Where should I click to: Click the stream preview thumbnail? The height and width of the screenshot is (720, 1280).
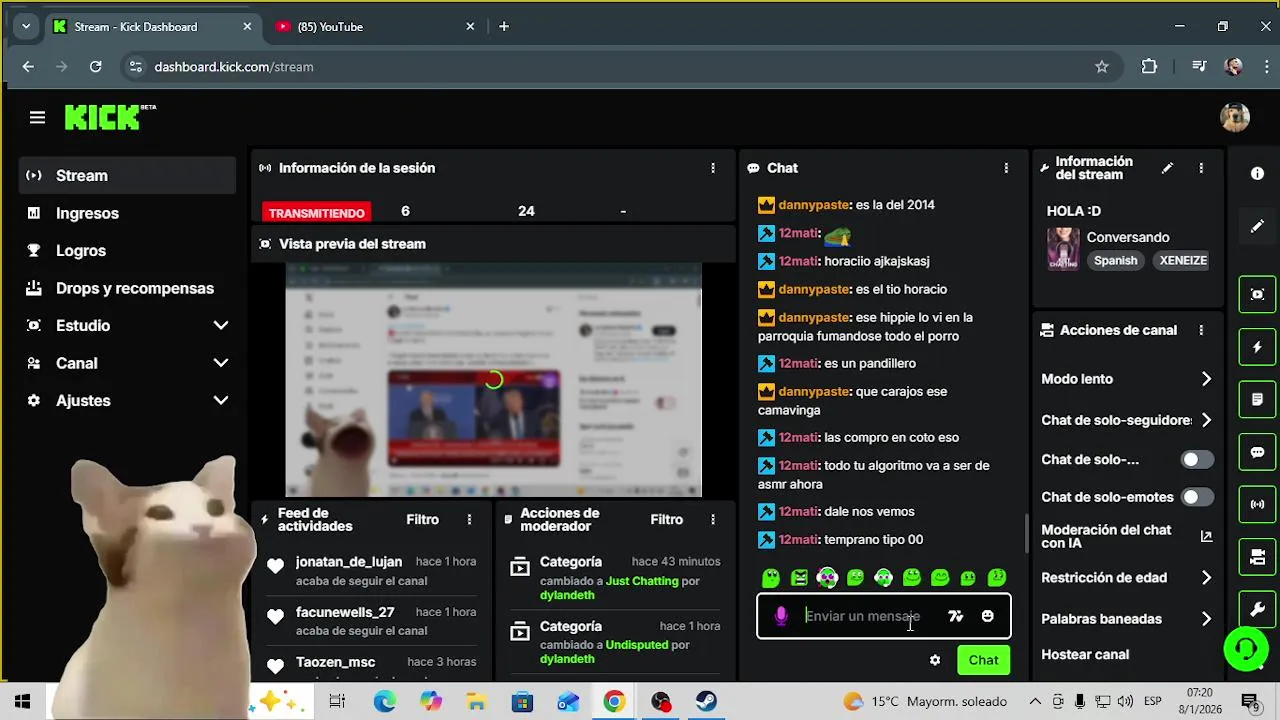[x=494, y=380]
